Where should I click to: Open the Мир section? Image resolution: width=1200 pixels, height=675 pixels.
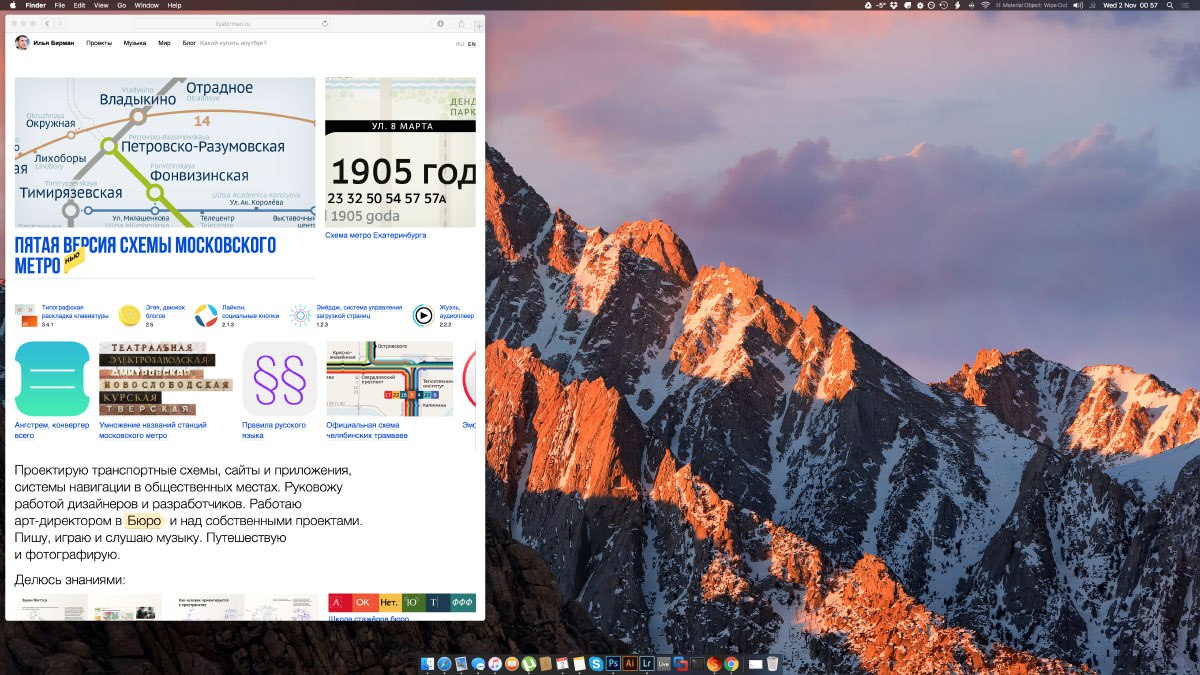coord(164,43)
